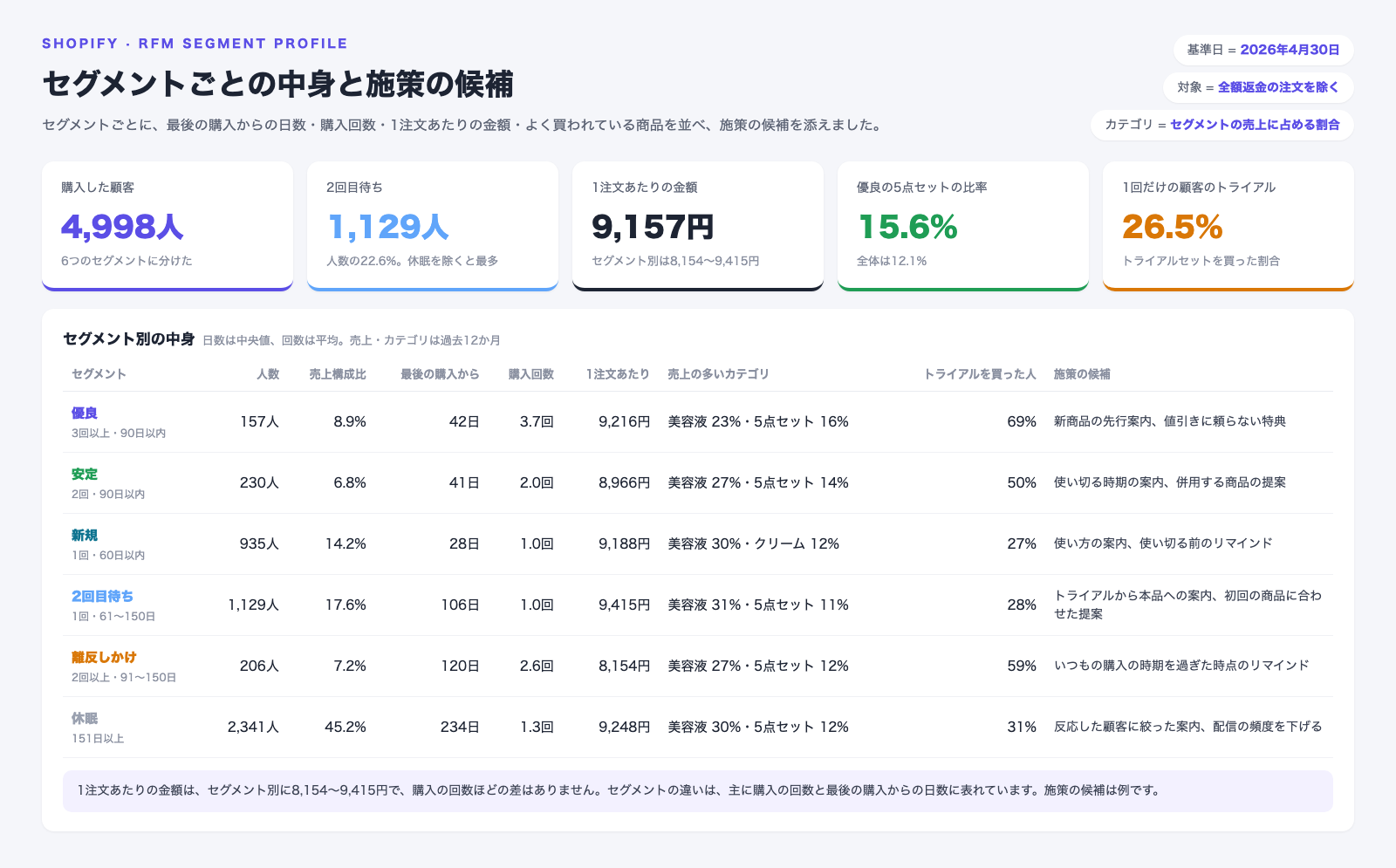Click the 234日 cell in 休眠 row
The width and height of the screenshot is (1396, 868).
point(461,728)
